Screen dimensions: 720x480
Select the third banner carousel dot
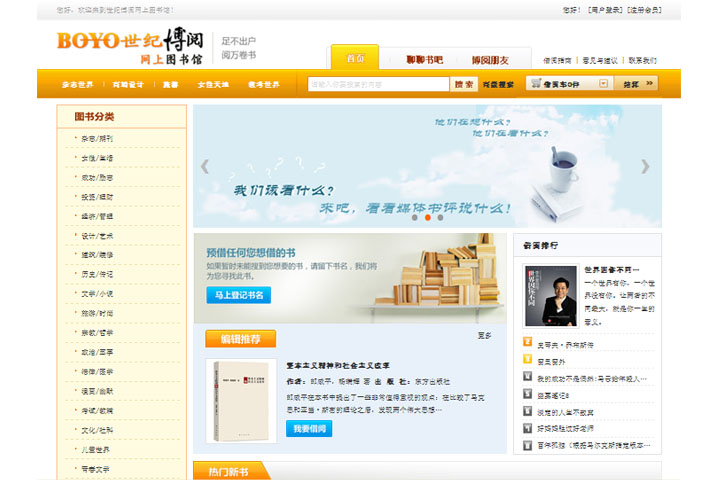click(440, 217)
